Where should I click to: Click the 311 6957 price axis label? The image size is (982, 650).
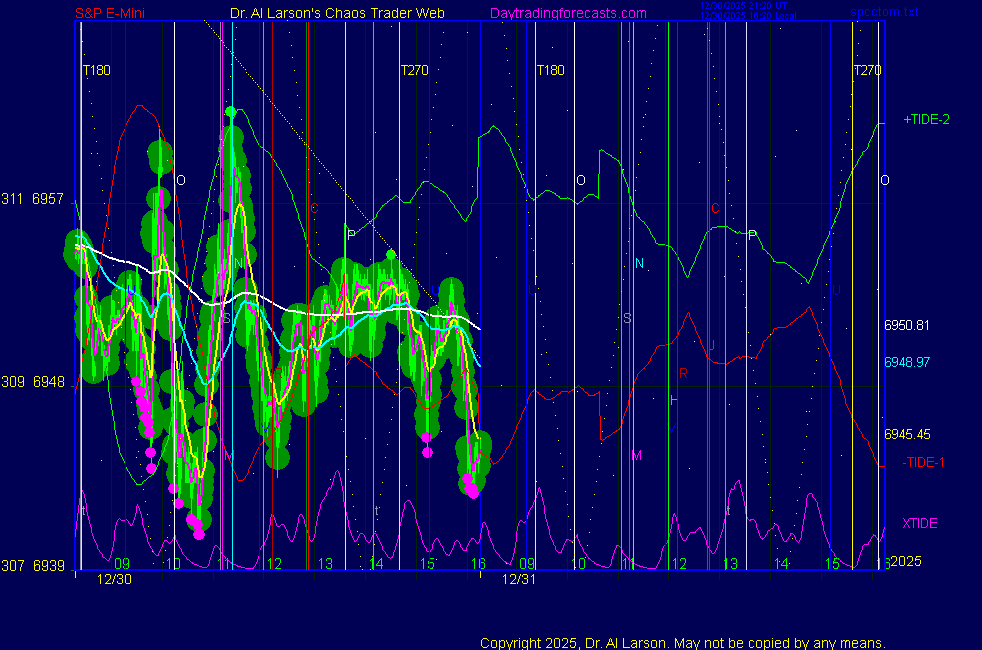(32, 199)
